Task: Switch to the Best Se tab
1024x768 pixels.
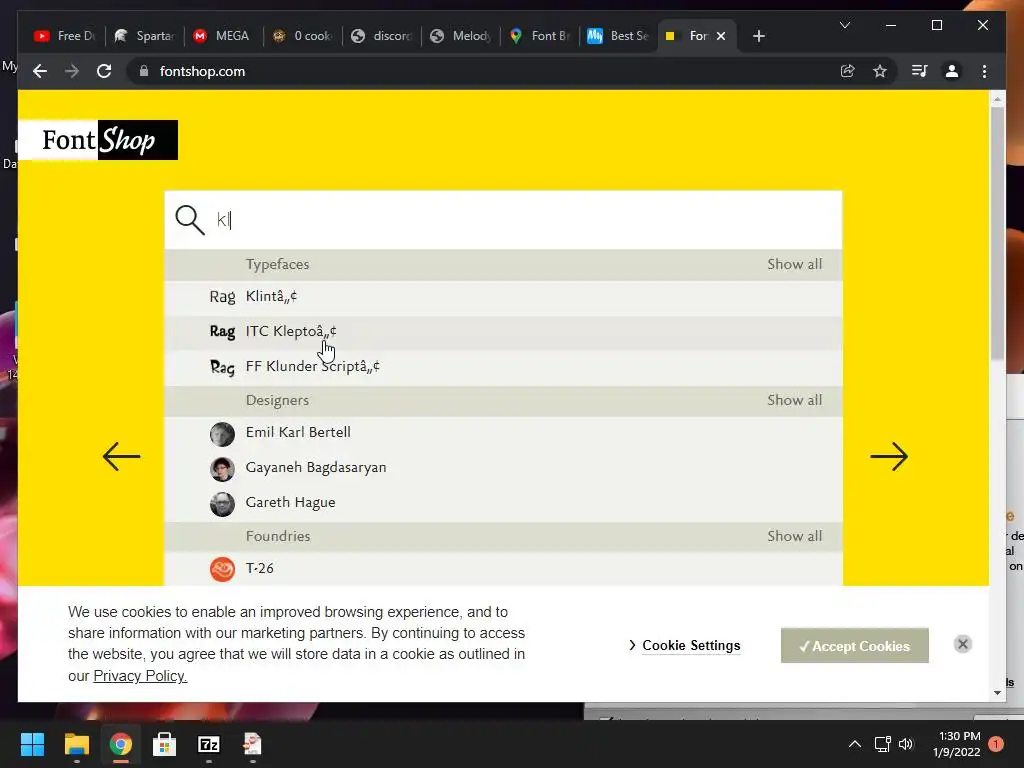Action: click(618, 36)
